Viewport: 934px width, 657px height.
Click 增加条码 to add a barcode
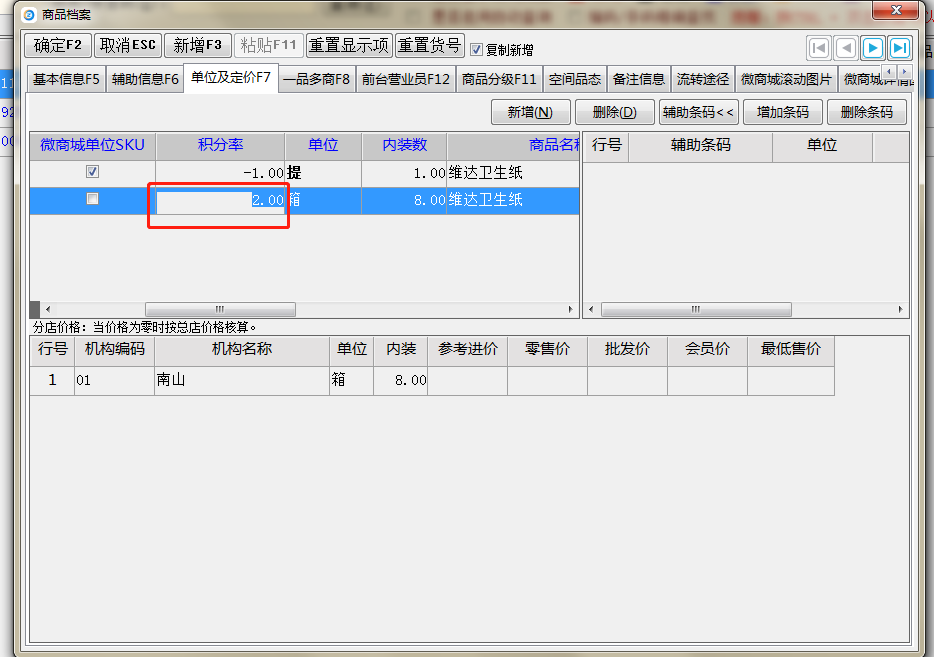click(782, 112)
